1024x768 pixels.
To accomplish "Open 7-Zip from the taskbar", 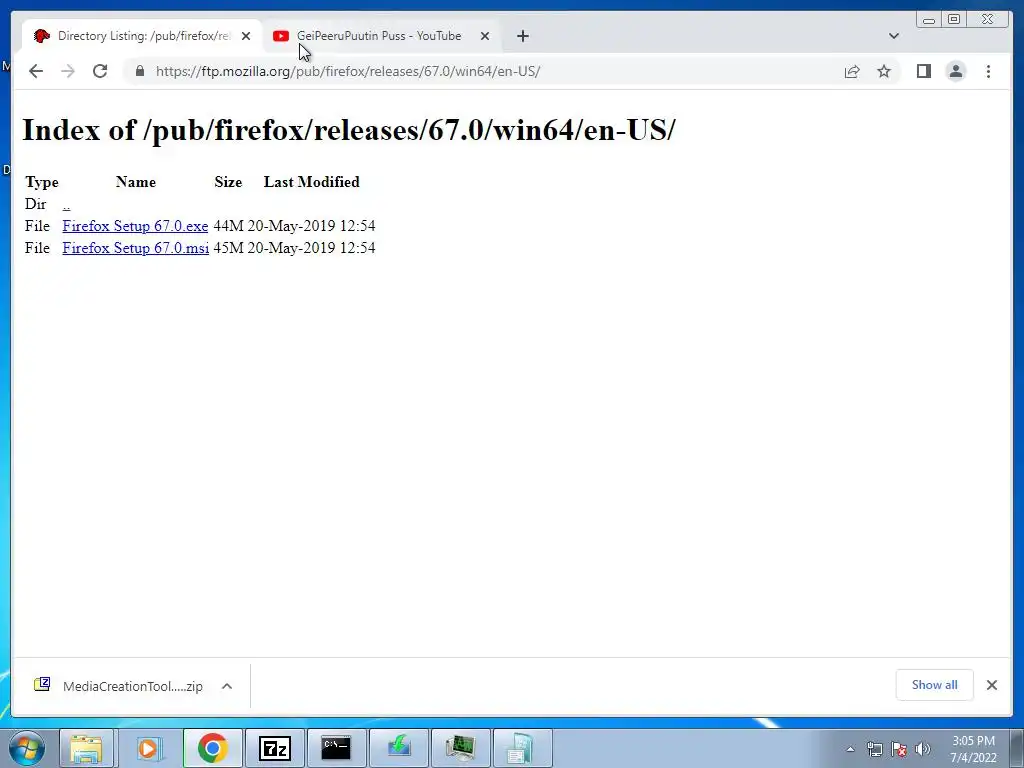I will click(274, 748).
